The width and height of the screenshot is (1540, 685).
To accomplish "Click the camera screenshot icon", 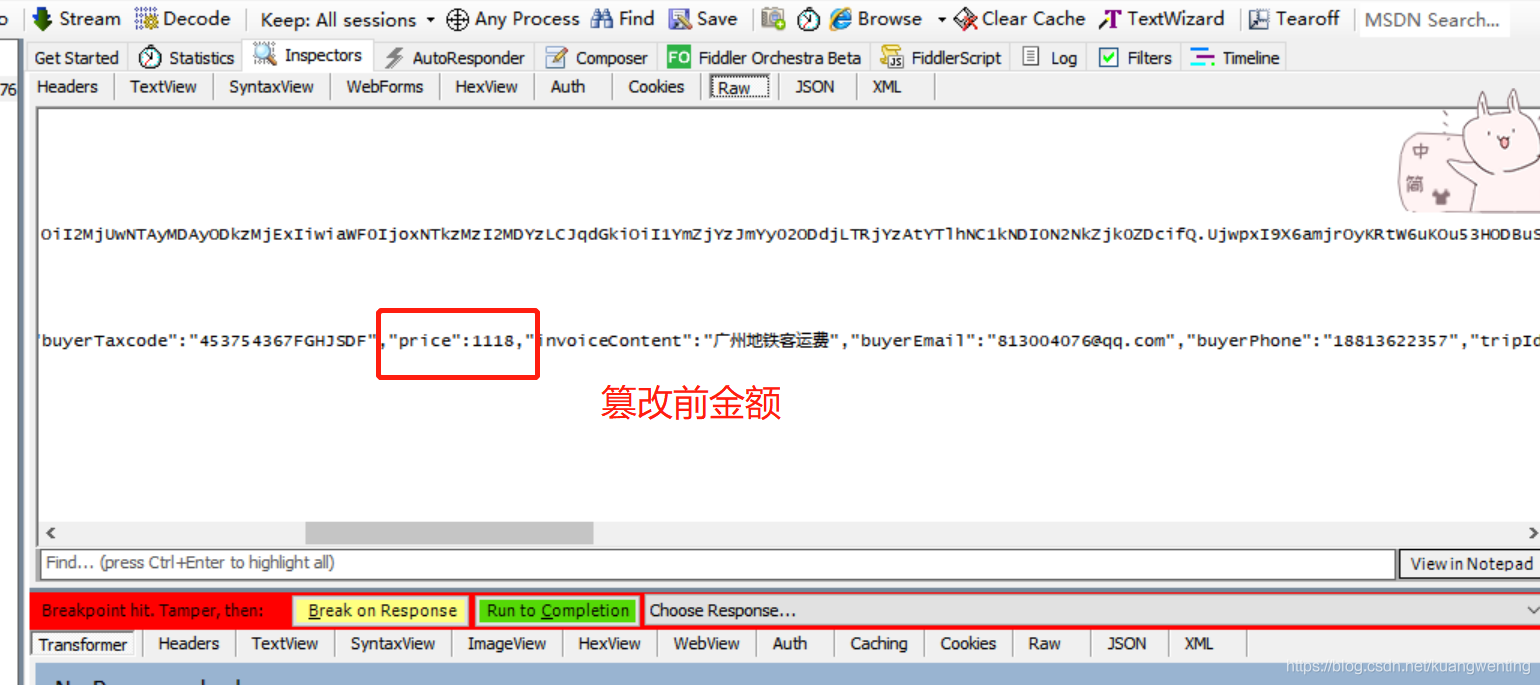I will pos(773,19).
